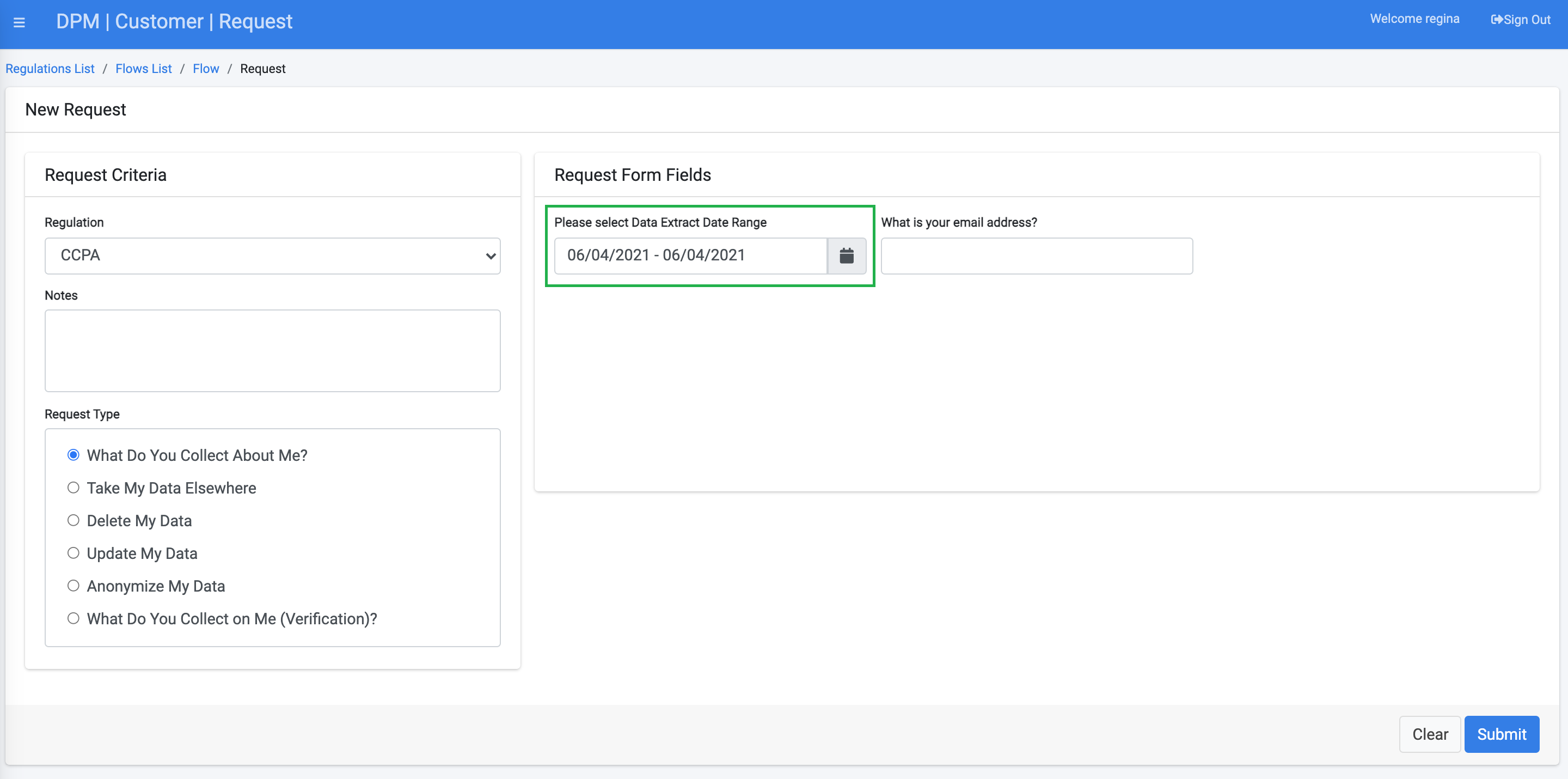This screenshot has width=1568, height=779.
Task: Click the Data Extract Date Range field
Action: (691, 256)
